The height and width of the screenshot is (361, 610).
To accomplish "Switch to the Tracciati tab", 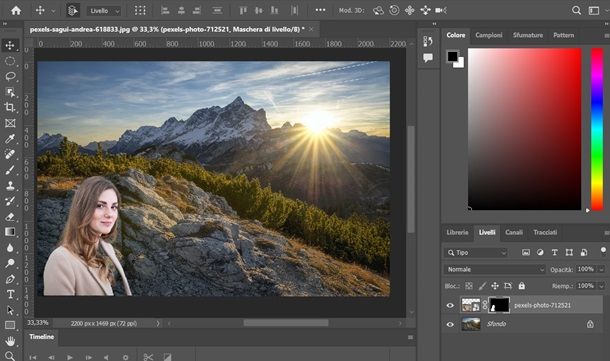I will (x=545, y=232).
